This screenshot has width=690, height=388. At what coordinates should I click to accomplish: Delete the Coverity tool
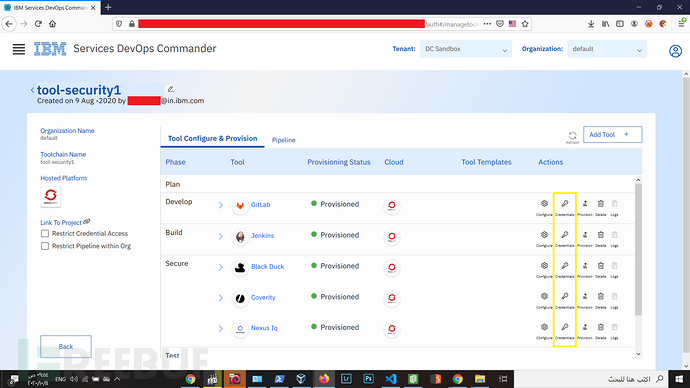click(601, 296)
